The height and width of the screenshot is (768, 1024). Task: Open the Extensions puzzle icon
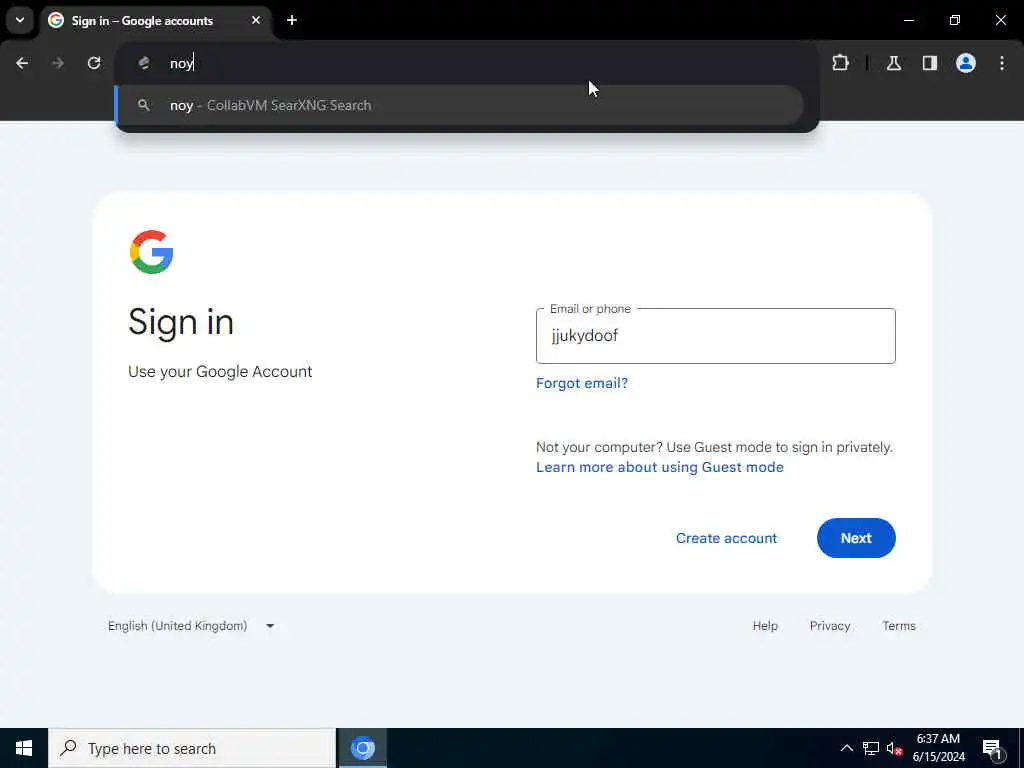[840, 63]
